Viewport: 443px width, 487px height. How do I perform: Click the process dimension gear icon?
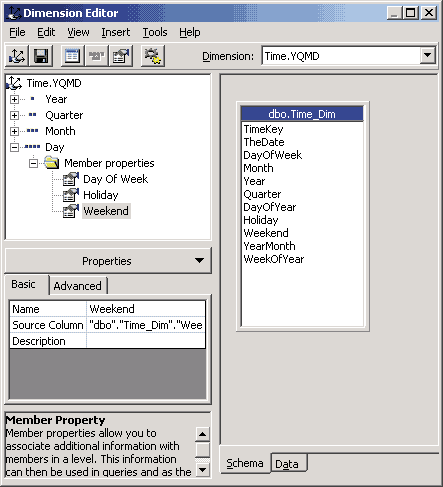tap(153, 56)
